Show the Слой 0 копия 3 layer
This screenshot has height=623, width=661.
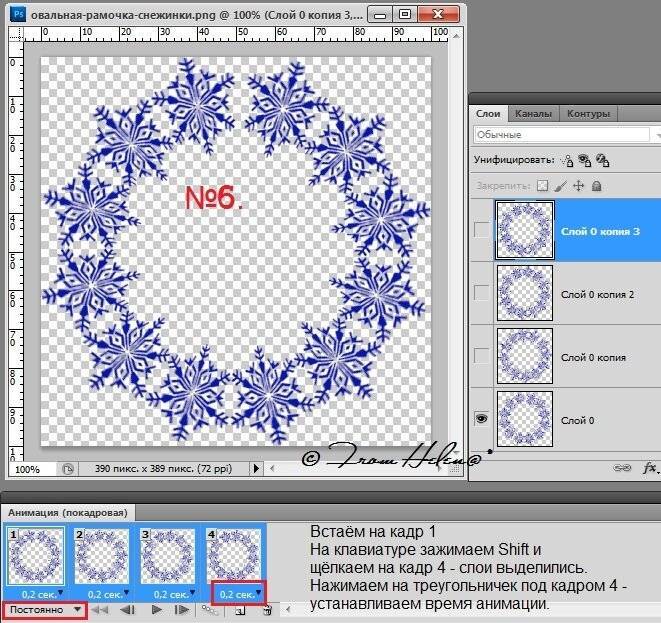[x=481, y=230]
